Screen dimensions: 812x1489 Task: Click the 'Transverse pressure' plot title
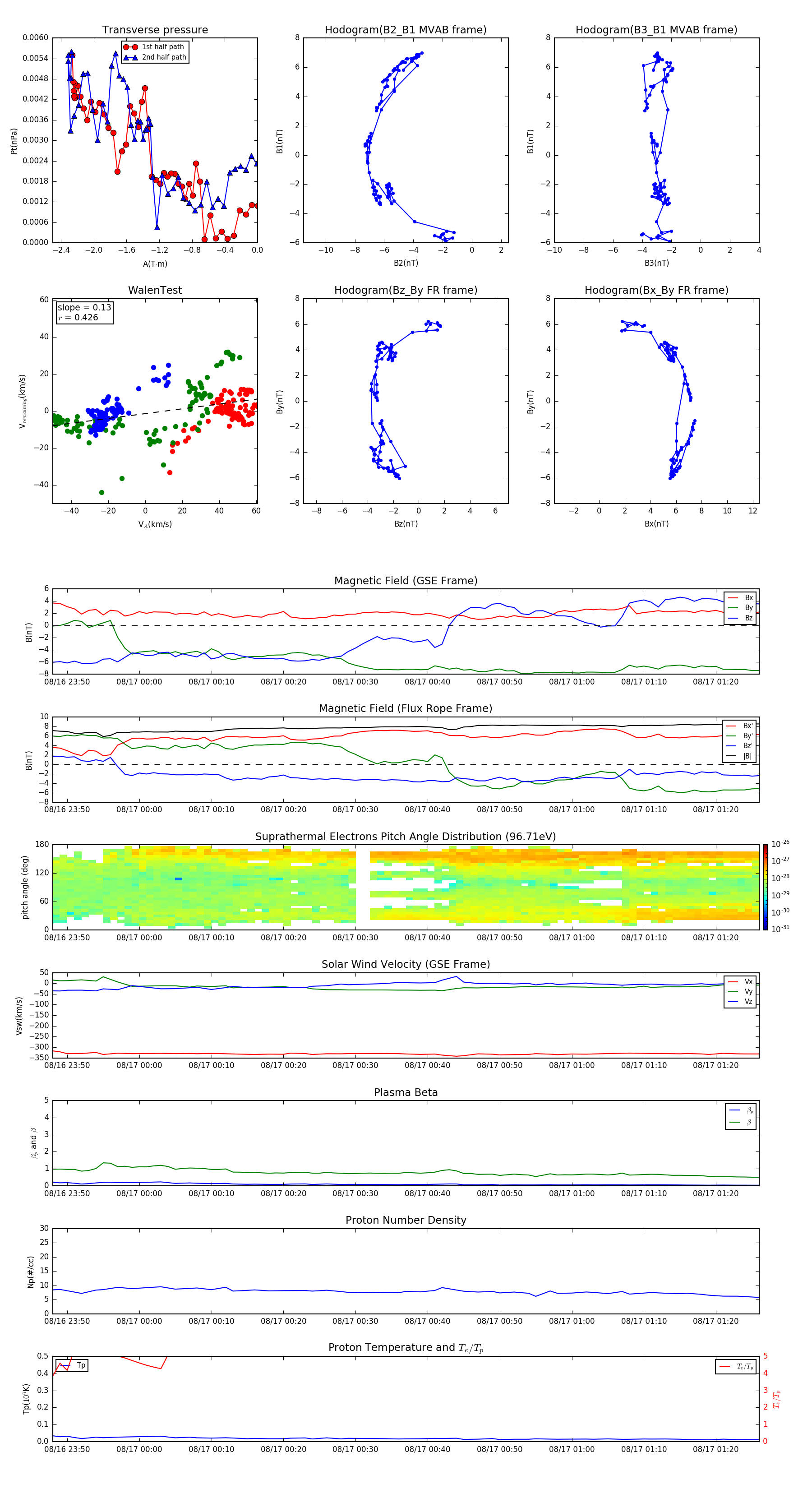(x=155, y=30)
